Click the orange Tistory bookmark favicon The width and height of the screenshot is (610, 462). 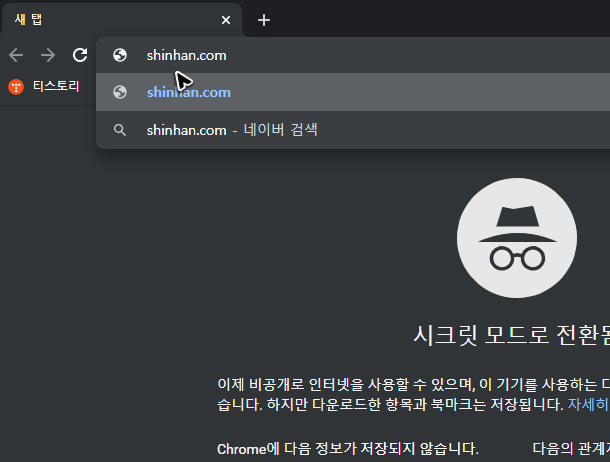pos(16,87)
